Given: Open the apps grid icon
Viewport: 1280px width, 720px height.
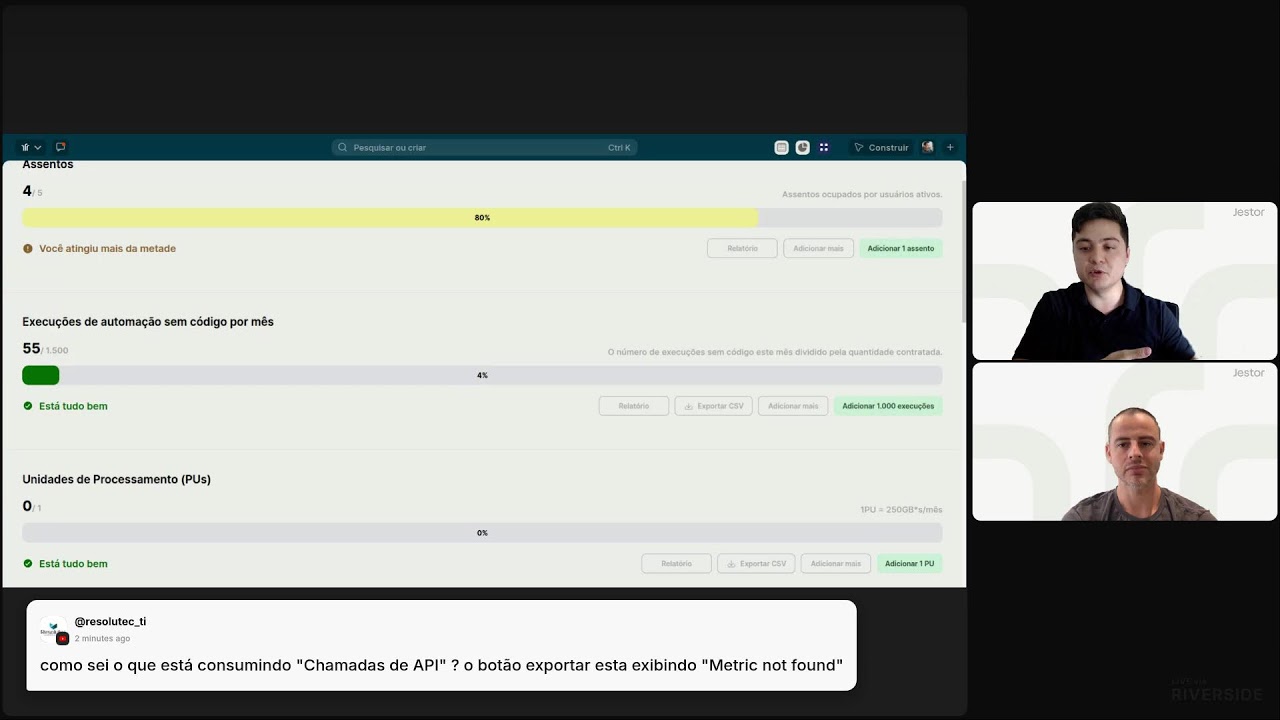Looking at the screenshot, I should point(824,147).
